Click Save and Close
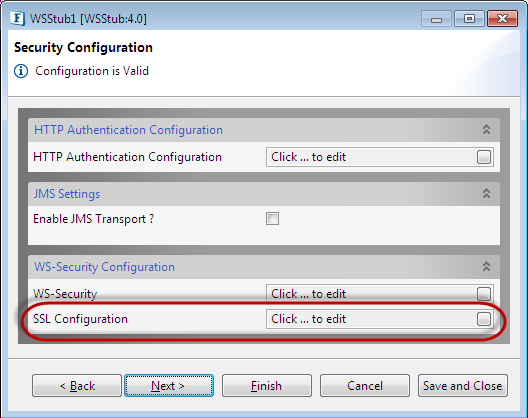 [x=463, y=386]
